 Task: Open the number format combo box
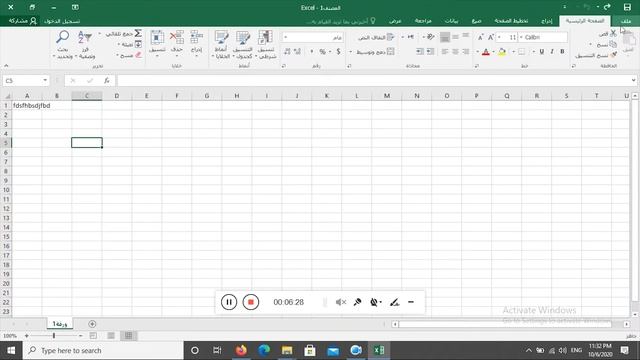(x=313, y=37)
